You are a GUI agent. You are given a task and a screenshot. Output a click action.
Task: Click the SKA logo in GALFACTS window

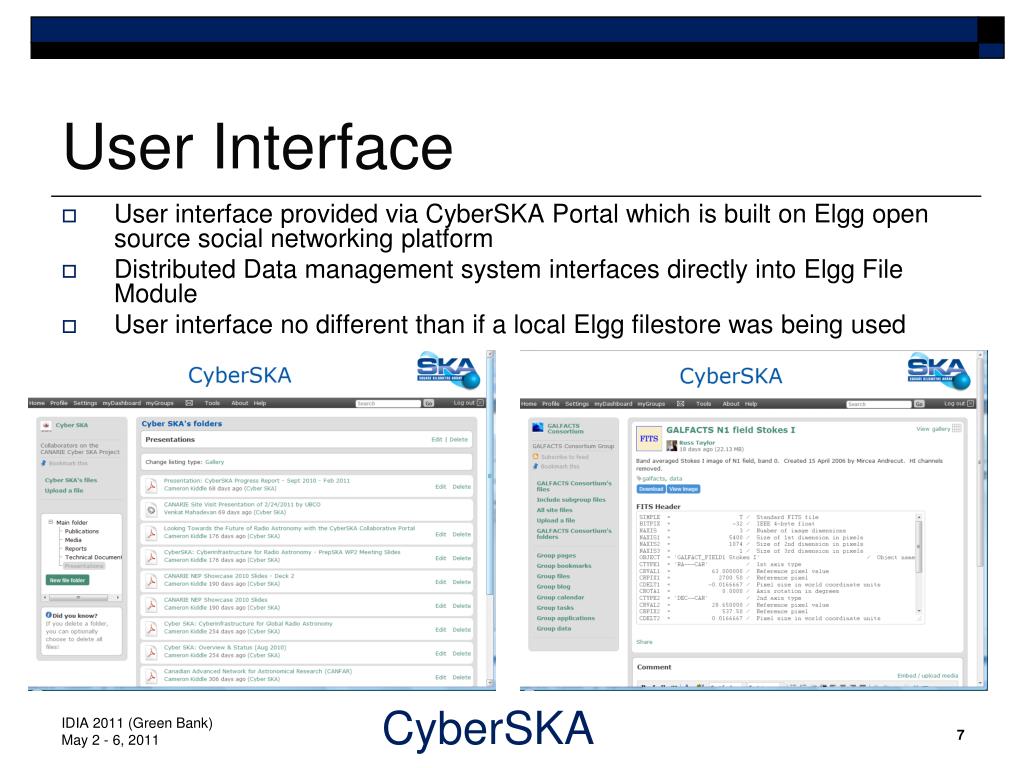938,371
